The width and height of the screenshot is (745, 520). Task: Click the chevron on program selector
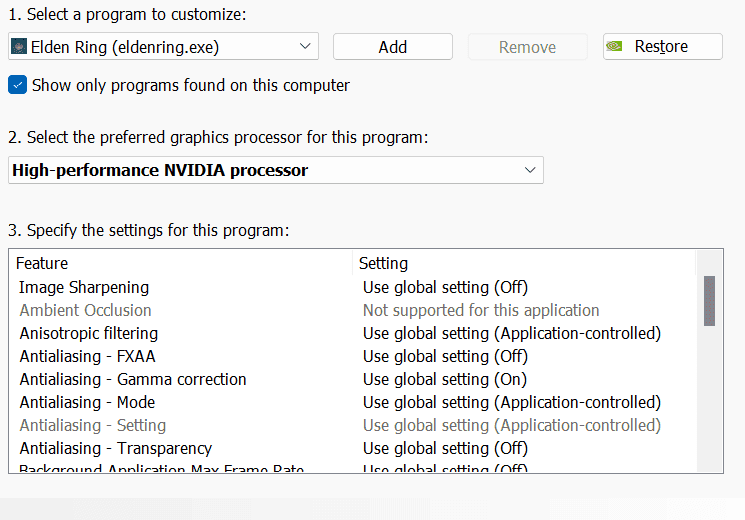(305, 46)
